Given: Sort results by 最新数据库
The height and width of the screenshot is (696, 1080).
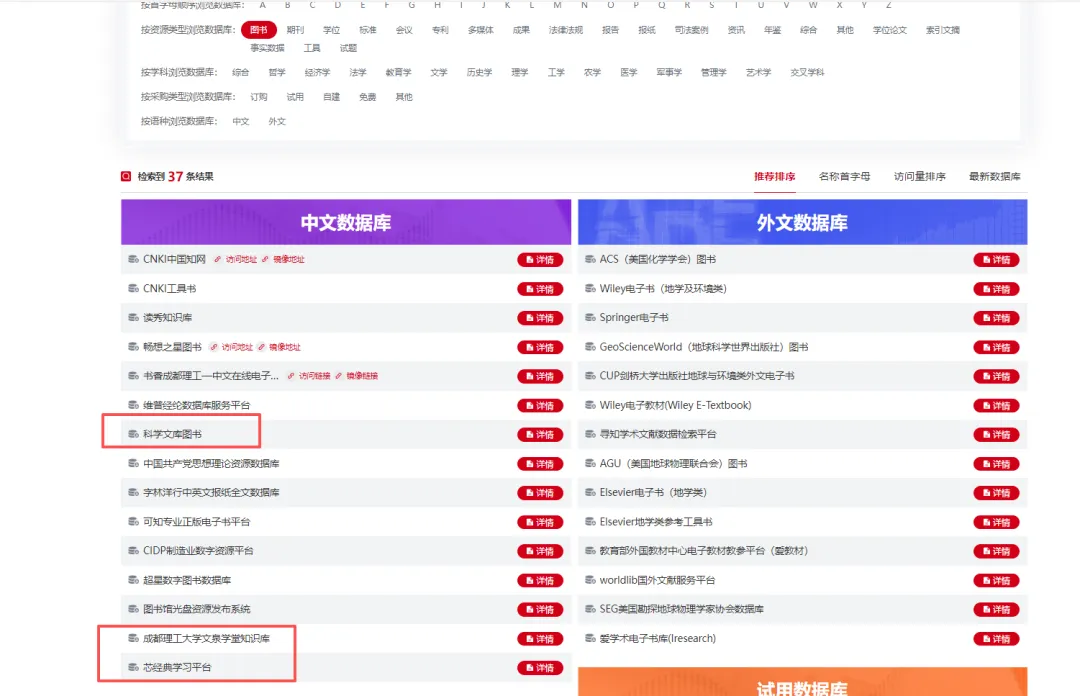Looking at the screenshot, I should coord(995,176).
